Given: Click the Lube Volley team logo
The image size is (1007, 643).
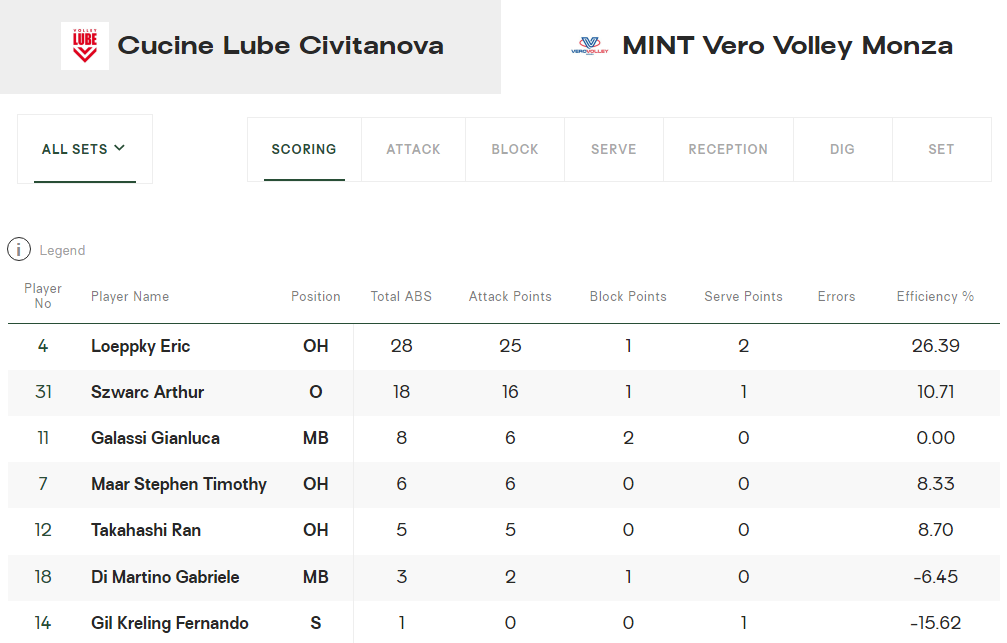Looking at the screenshot, I should coord(85,46).
